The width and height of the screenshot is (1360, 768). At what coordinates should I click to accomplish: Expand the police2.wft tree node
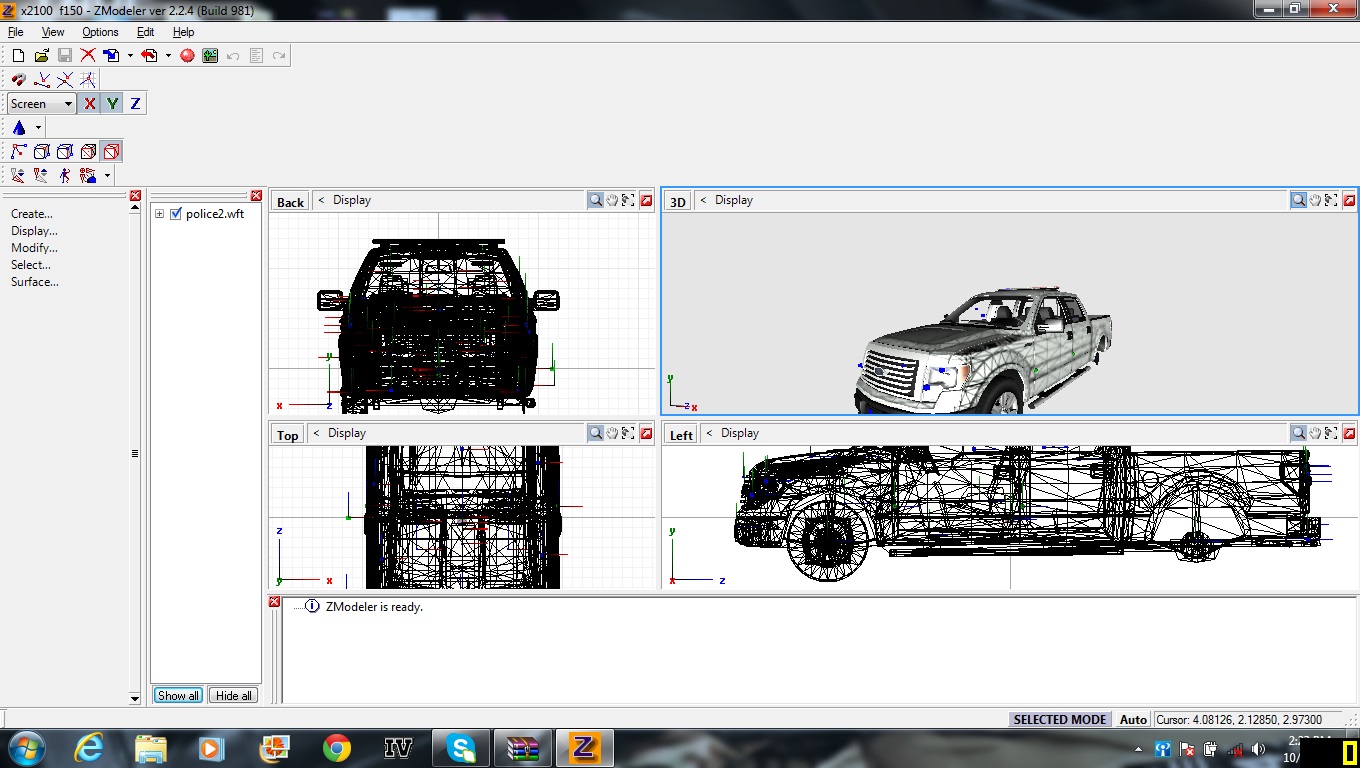[x=159, y=214]
